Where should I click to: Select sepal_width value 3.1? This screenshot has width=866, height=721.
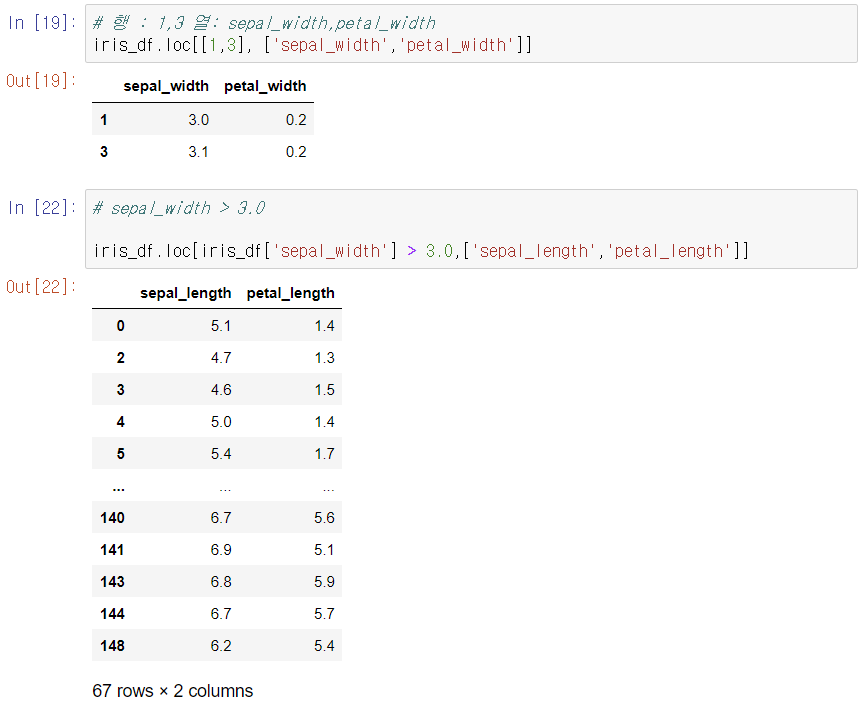[198, 152]
